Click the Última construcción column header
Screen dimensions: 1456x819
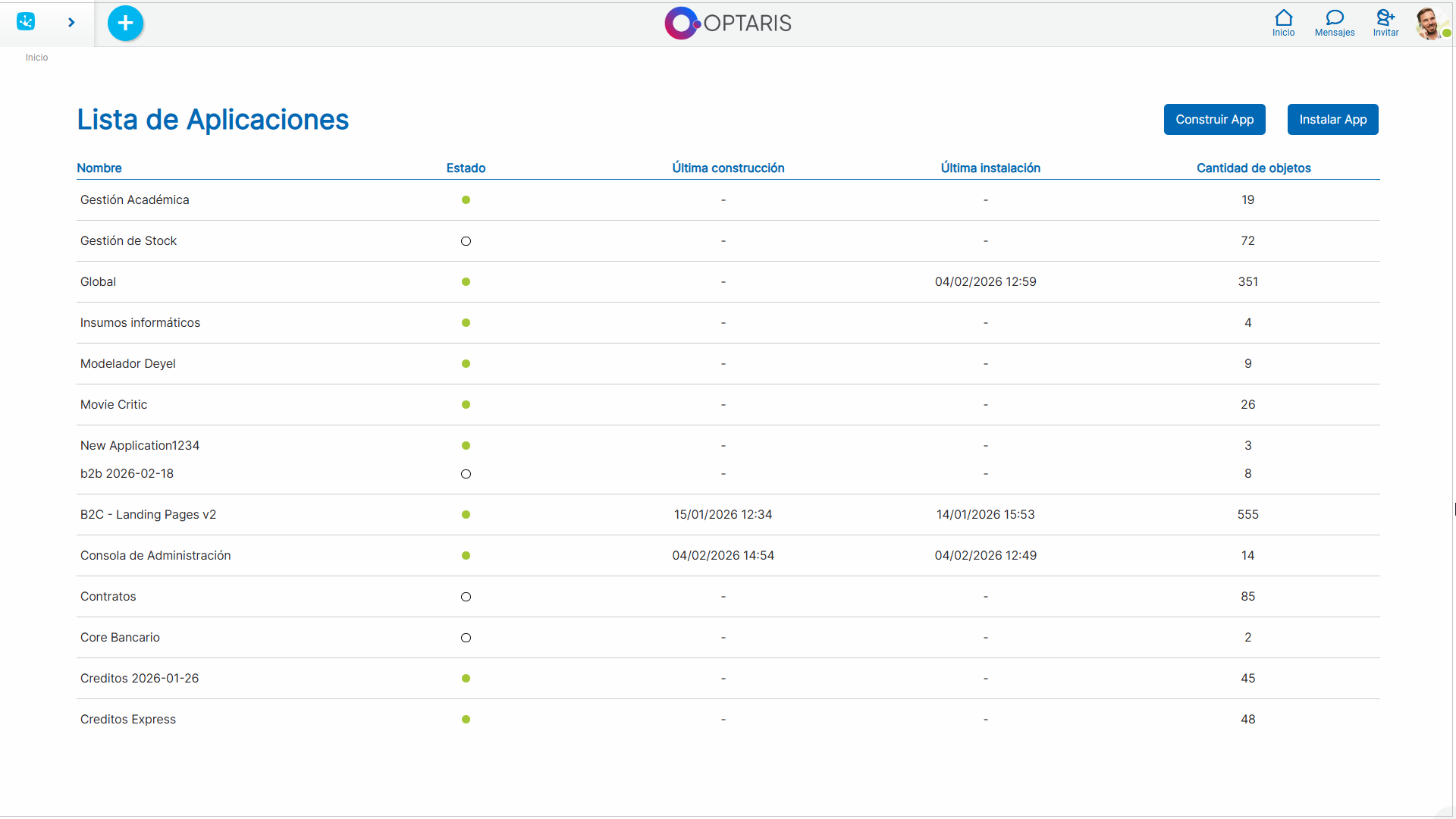coord(727,168)
